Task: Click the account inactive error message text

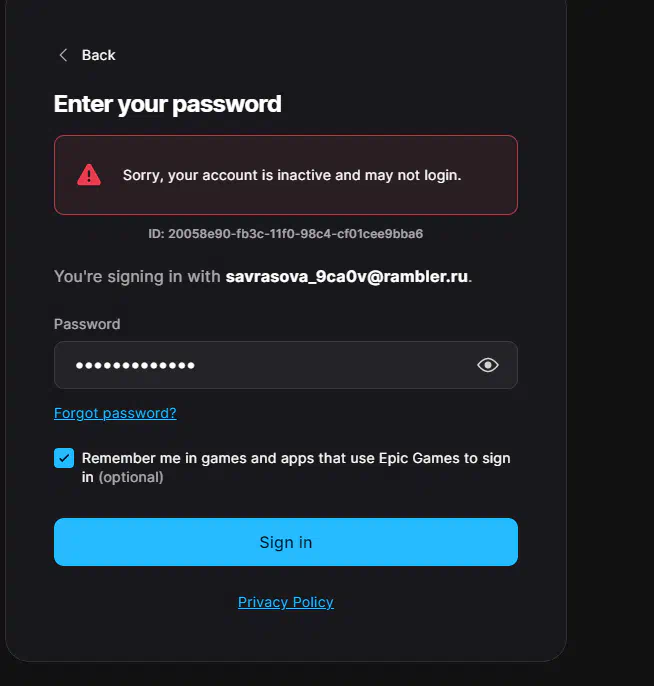Action: pos(292,175)
